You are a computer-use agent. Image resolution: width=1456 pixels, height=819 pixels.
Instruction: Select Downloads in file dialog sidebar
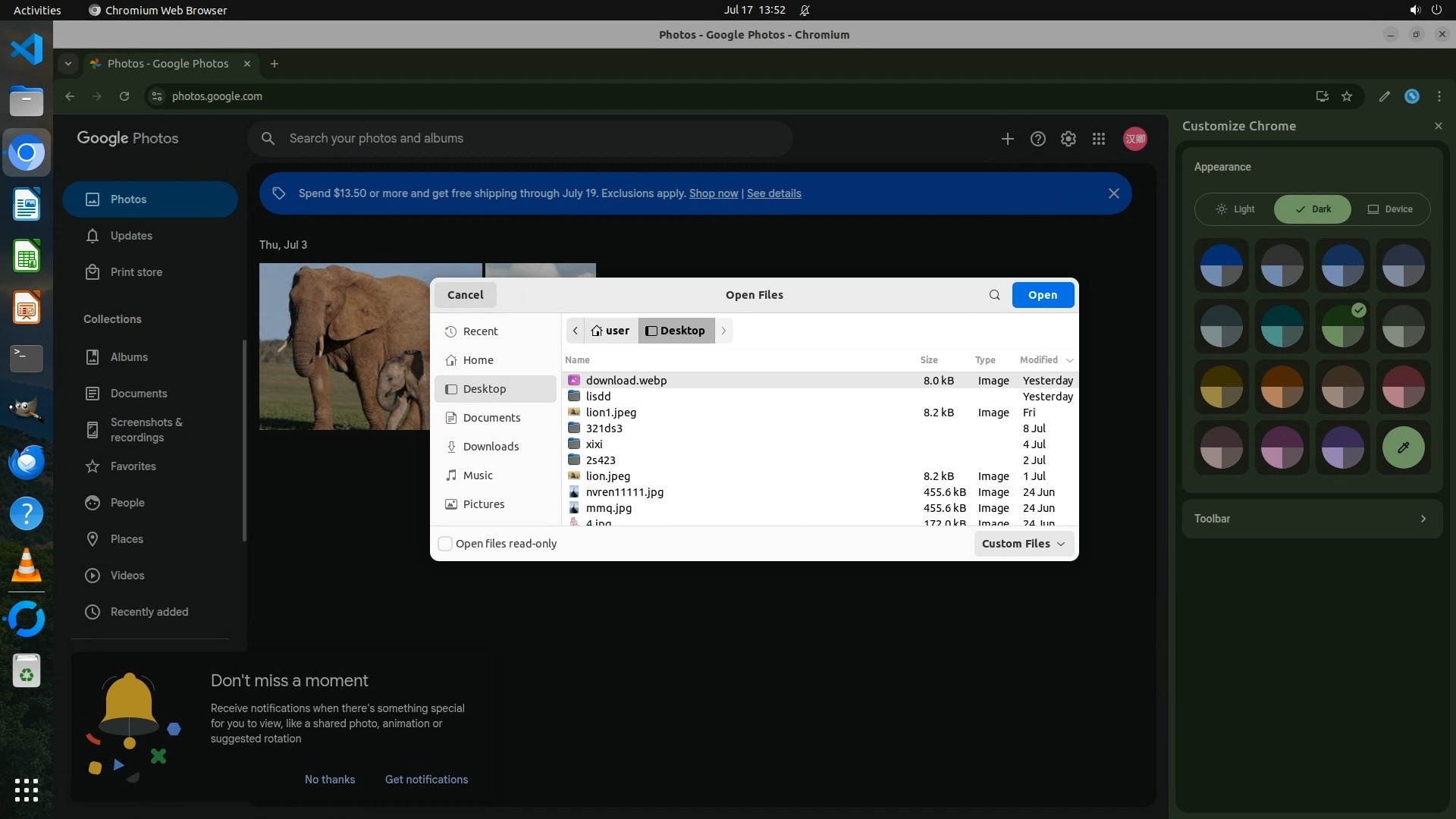click(x=491, y=447)
